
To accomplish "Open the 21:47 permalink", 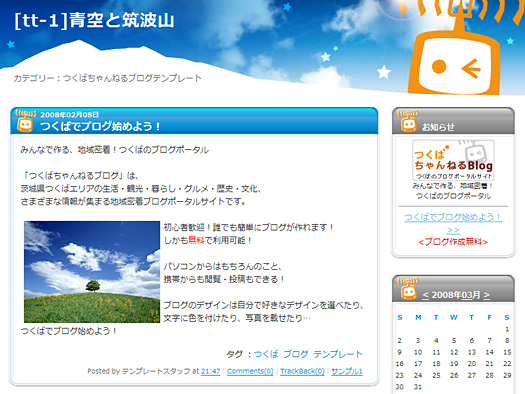I will pyautogui.click(x=211, y=371).
